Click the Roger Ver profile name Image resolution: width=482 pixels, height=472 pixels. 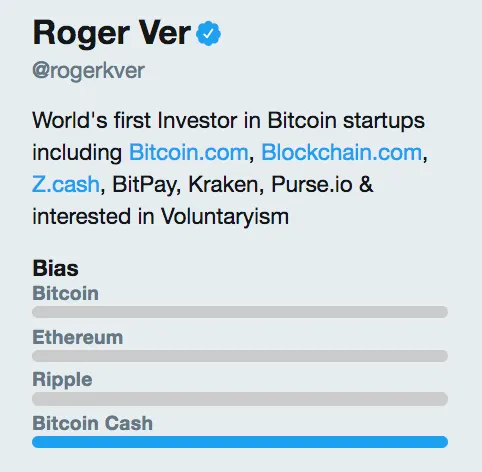(112, 33)
